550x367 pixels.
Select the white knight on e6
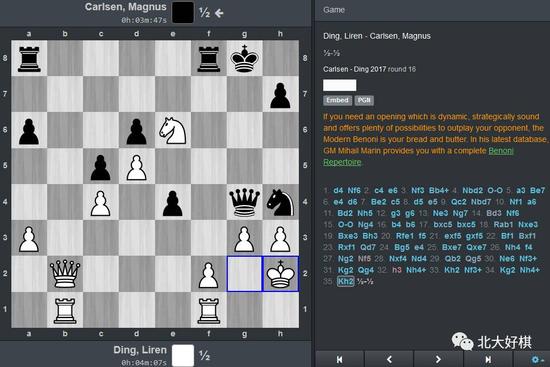point(173,130)
